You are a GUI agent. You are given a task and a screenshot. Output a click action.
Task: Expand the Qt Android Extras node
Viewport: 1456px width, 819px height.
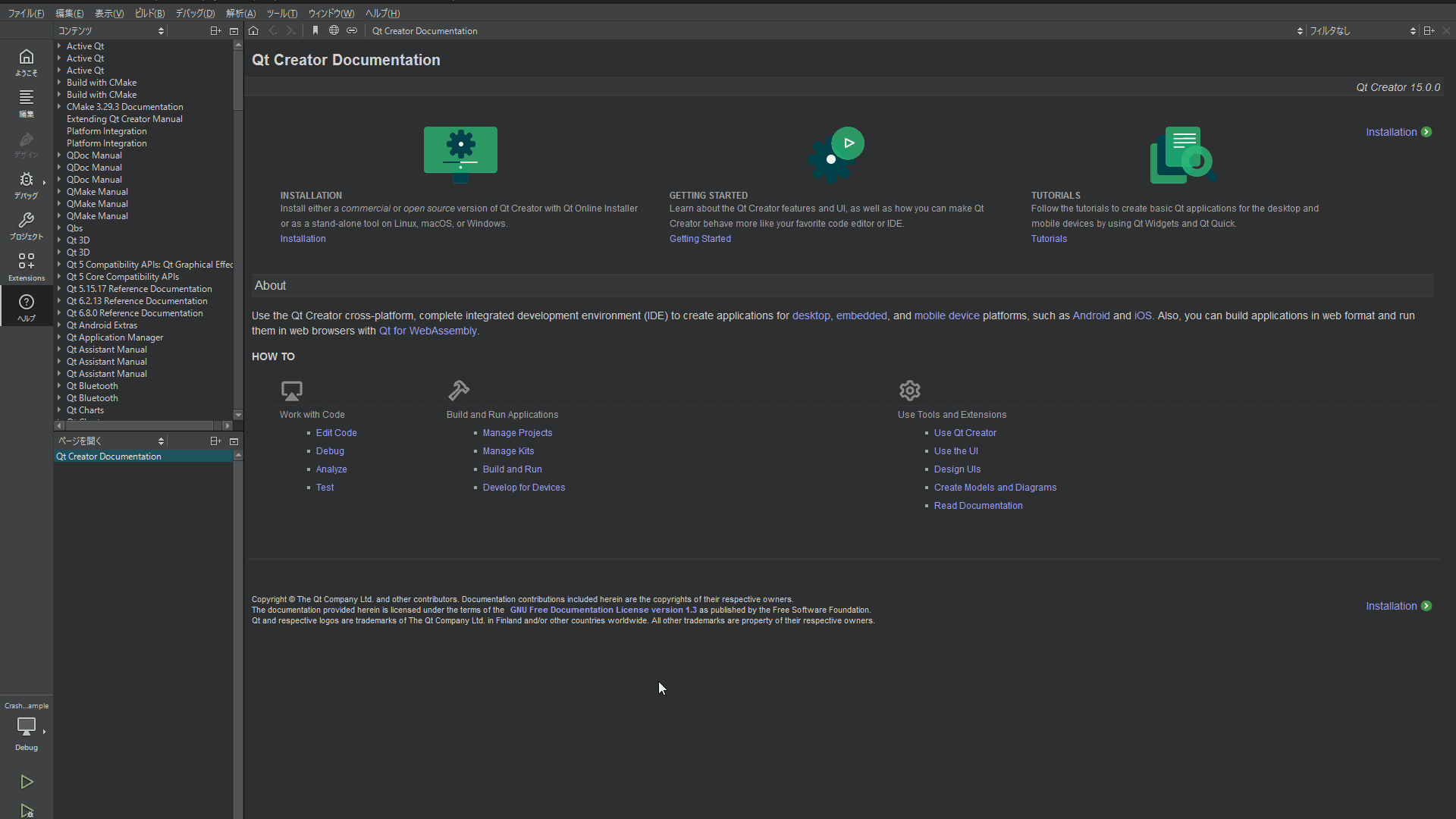click(59, 325)
